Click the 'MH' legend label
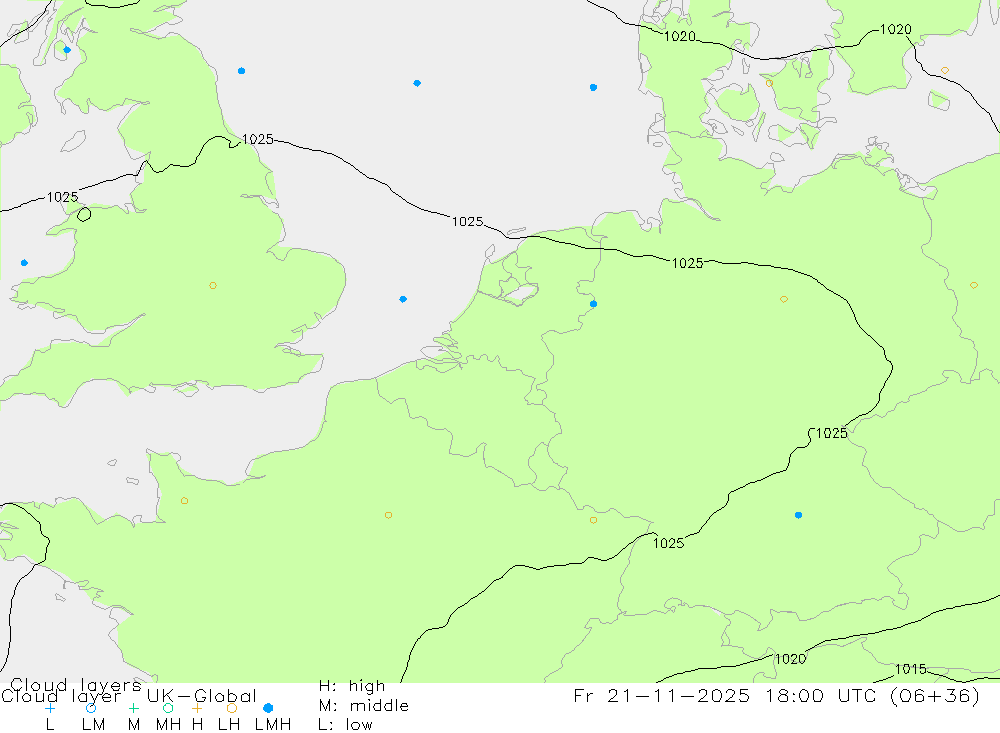Viewport: 1000px width, 733px height. (x=168, y=725)
